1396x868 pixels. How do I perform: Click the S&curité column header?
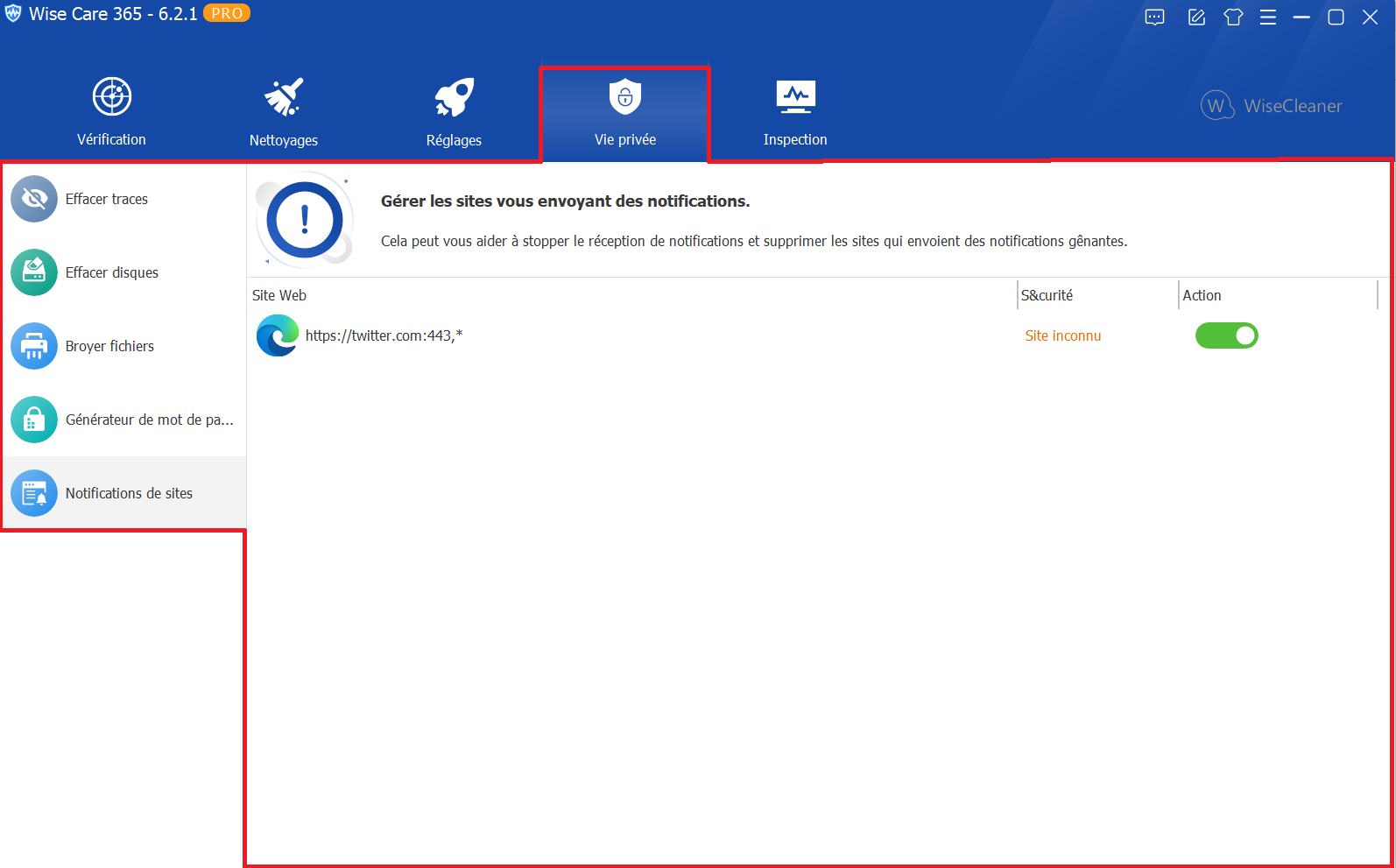pyautogui.click(x=1098, y=295)
